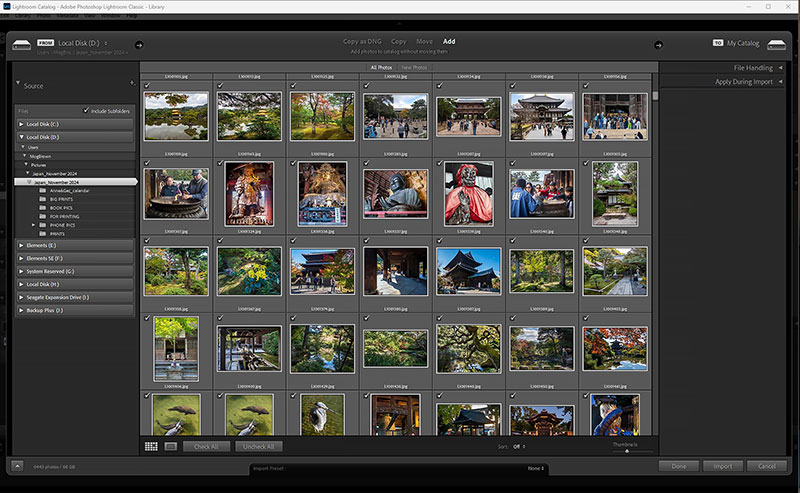Click the collapse panel arrow at bottom left
Image resolution: width=800 pixels, height=493 pixels.
pyautogui.click(x=17, y=465)
